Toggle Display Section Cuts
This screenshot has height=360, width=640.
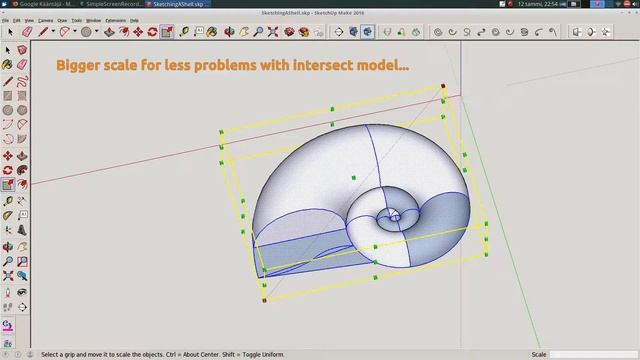[368, 31]
